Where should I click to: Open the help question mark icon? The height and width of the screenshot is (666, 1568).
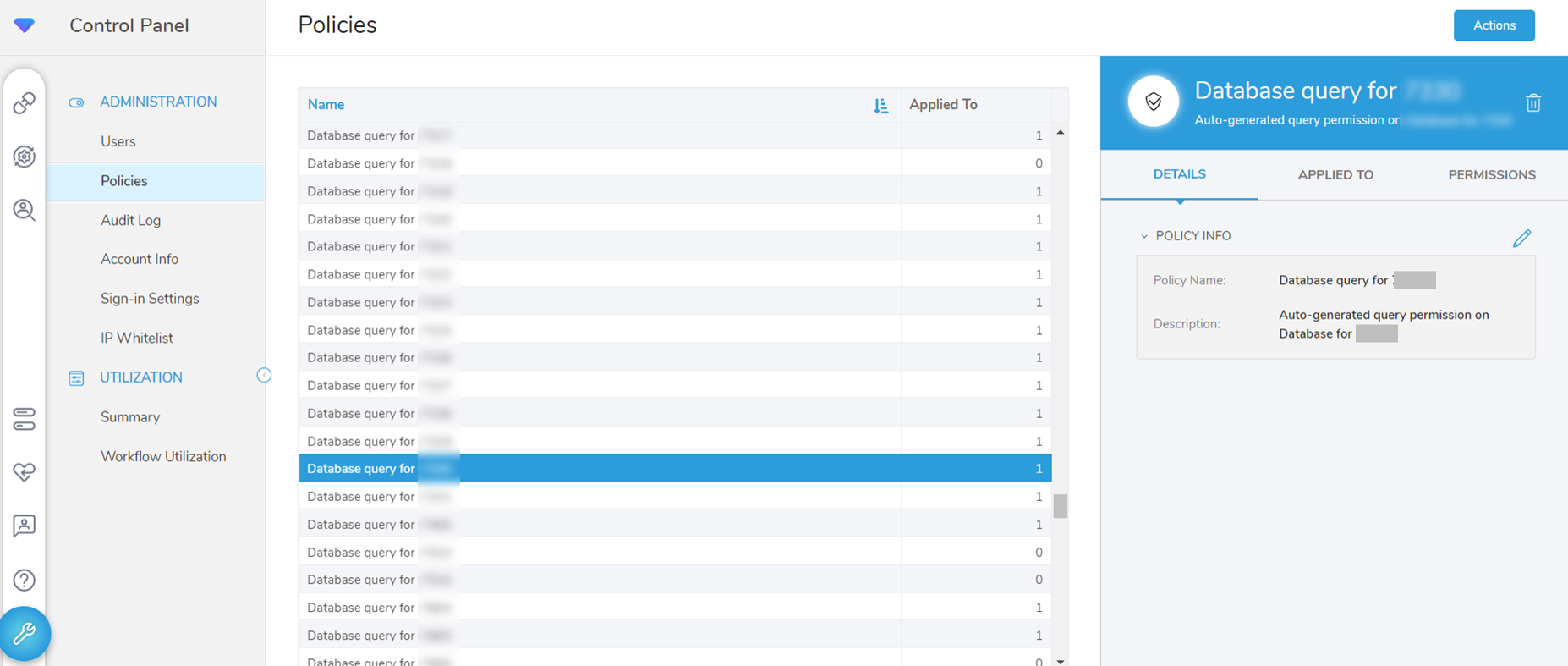25,580
